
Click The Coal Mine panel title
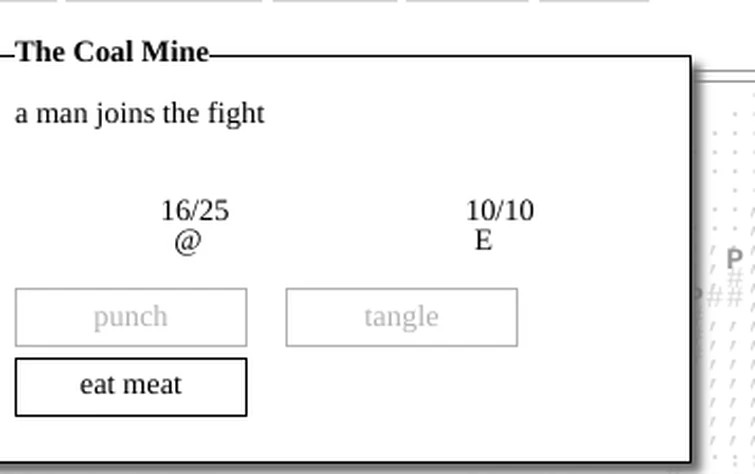(112, 52)
